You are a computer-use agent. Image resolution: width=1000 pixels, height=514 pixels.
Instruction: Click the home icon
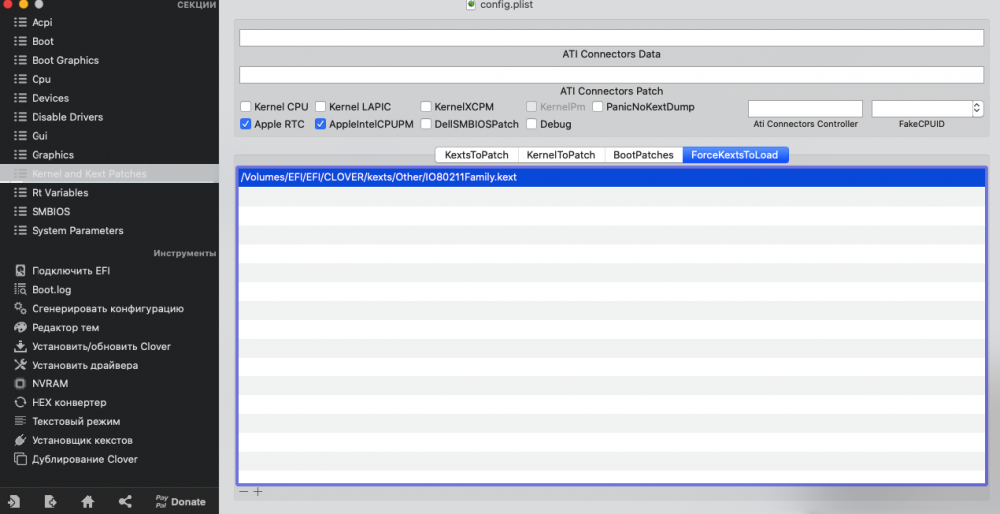coord(88,502)
